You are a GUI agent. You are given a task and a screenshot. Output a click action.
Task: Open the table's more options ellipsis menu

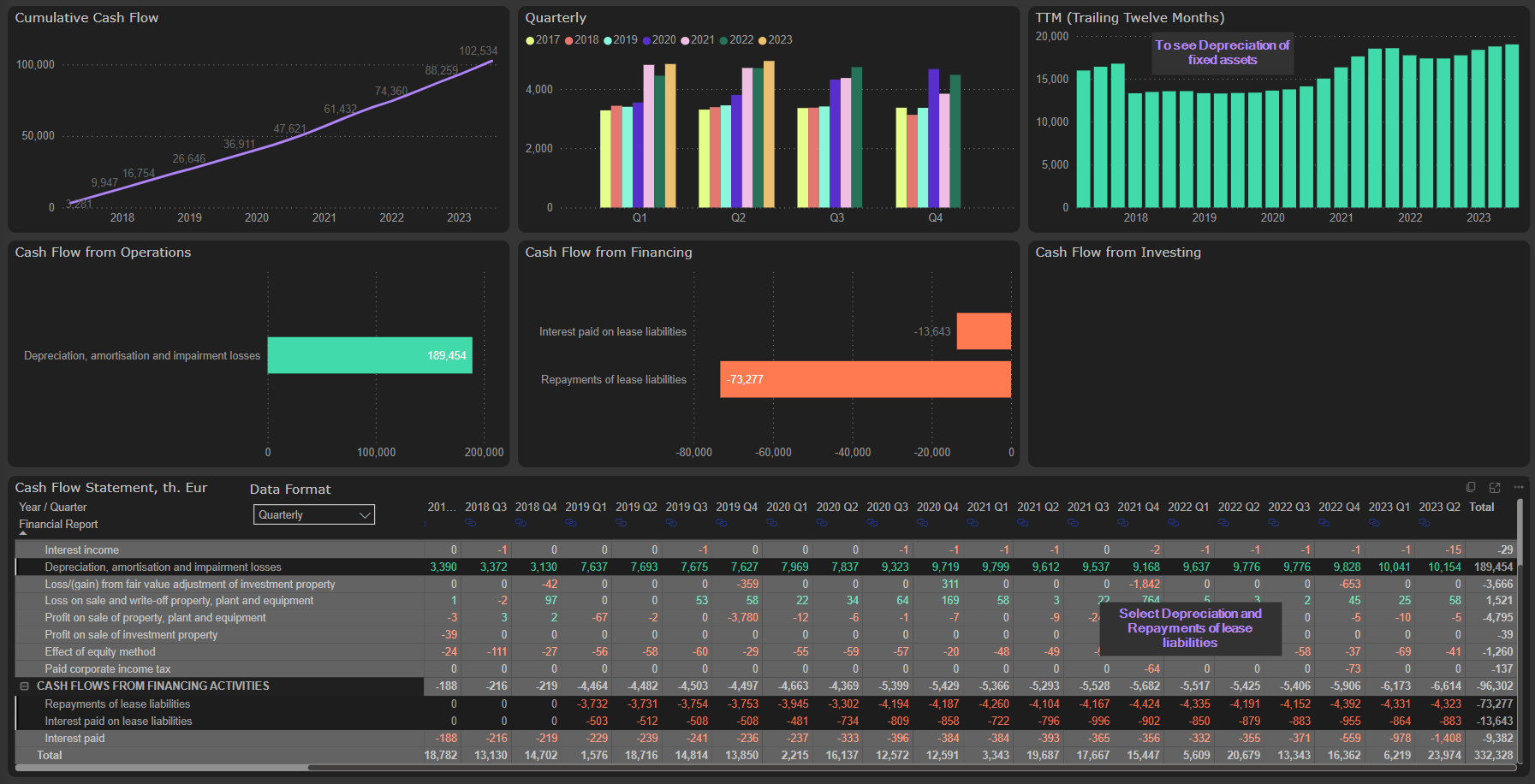pyautogui.click(x=1519, y=487)
